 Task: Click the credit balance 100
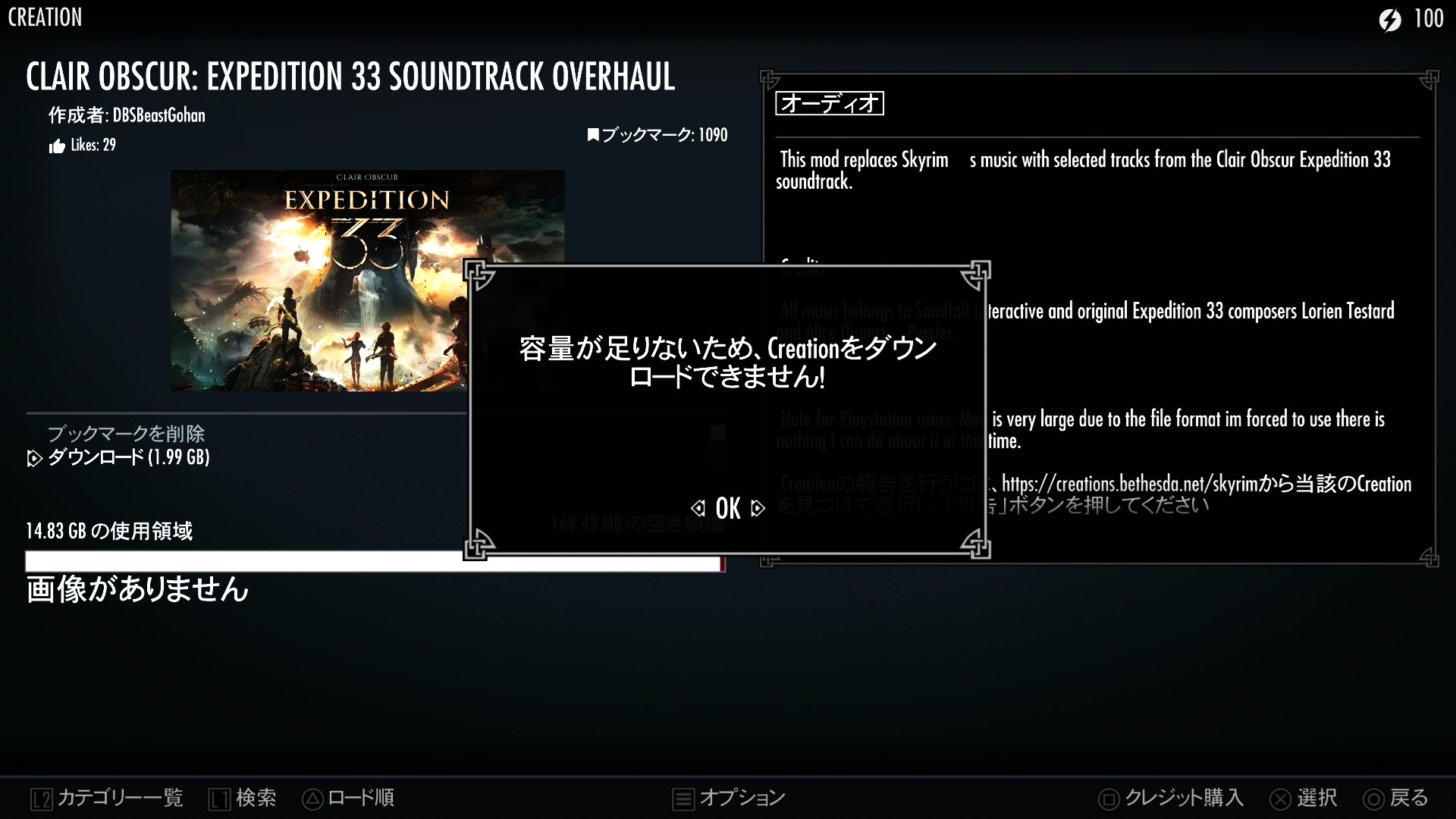click(x=1429, y=18)
